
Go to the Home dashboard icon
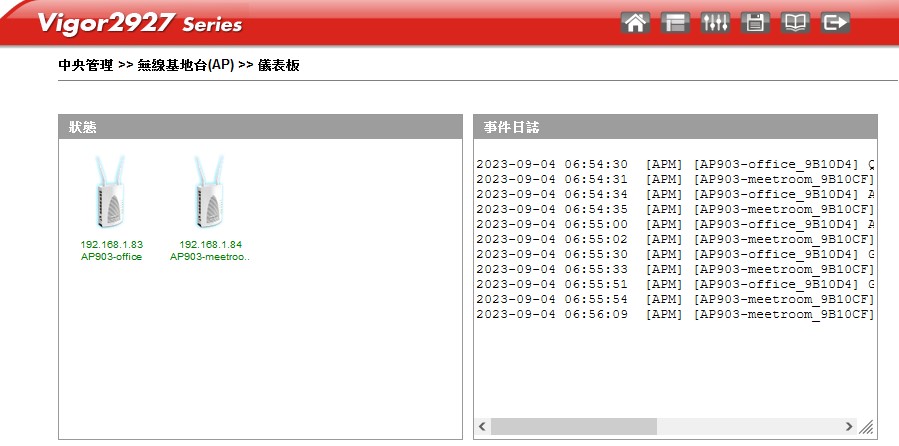coord(635,23)
